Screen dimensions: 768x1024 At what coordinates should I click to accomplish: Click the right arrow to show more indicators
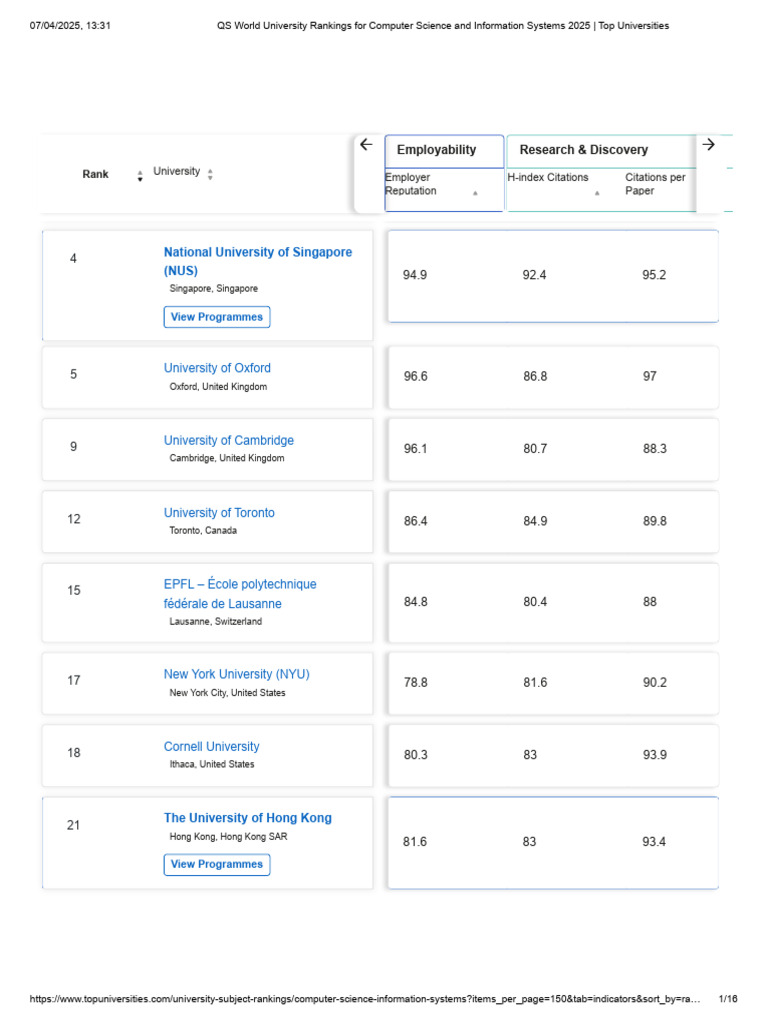pos(709,145)
